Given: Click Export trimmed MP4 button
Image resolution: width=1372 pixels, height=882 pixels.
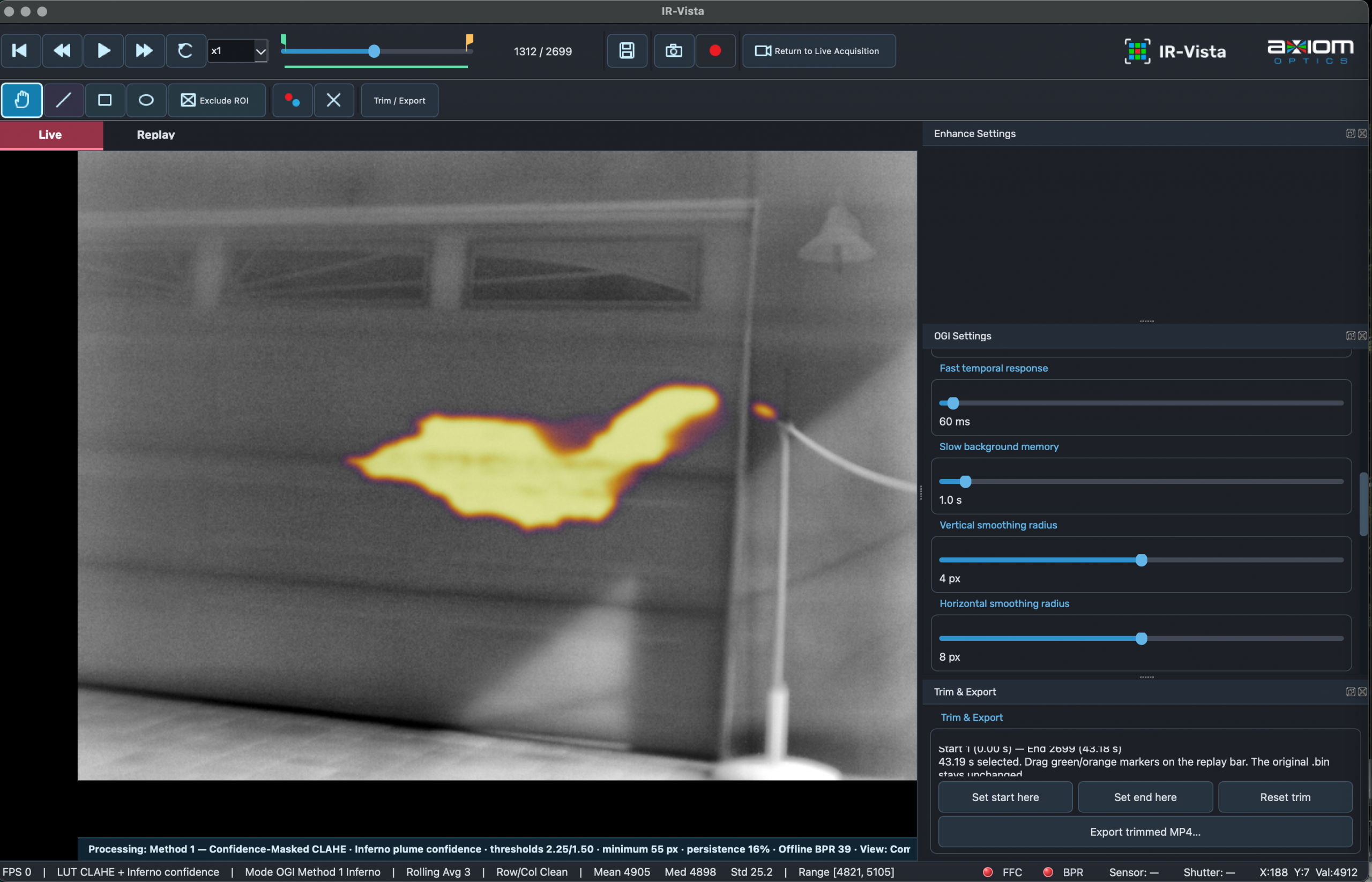Looking at the screenshot, I should (x=1145, y=832).
